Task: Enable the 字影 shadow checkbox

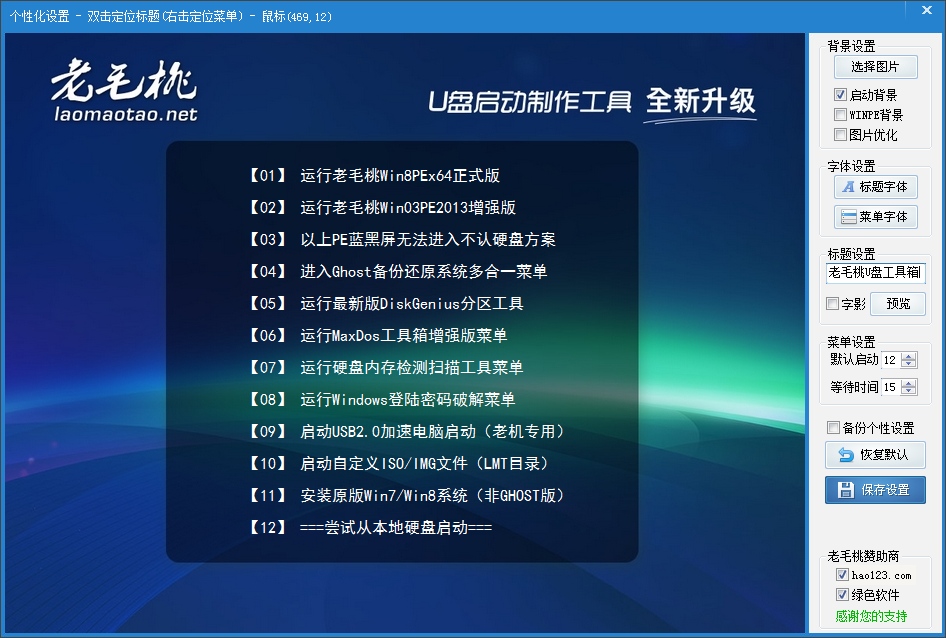Action: tap(833, 304)
